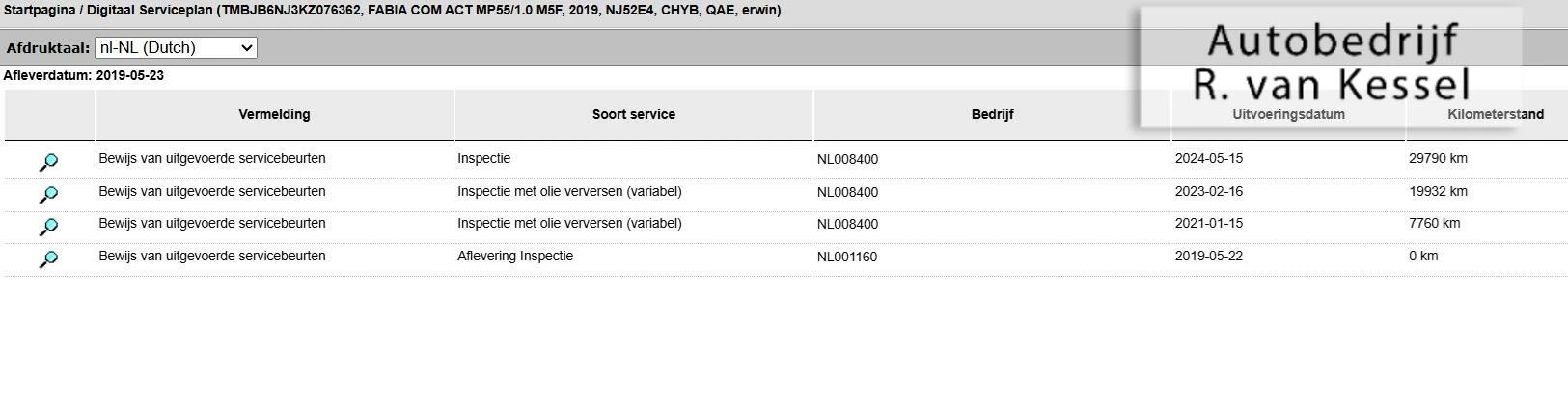Click the Uitvoeringsdatum column header

[1288, 114]
